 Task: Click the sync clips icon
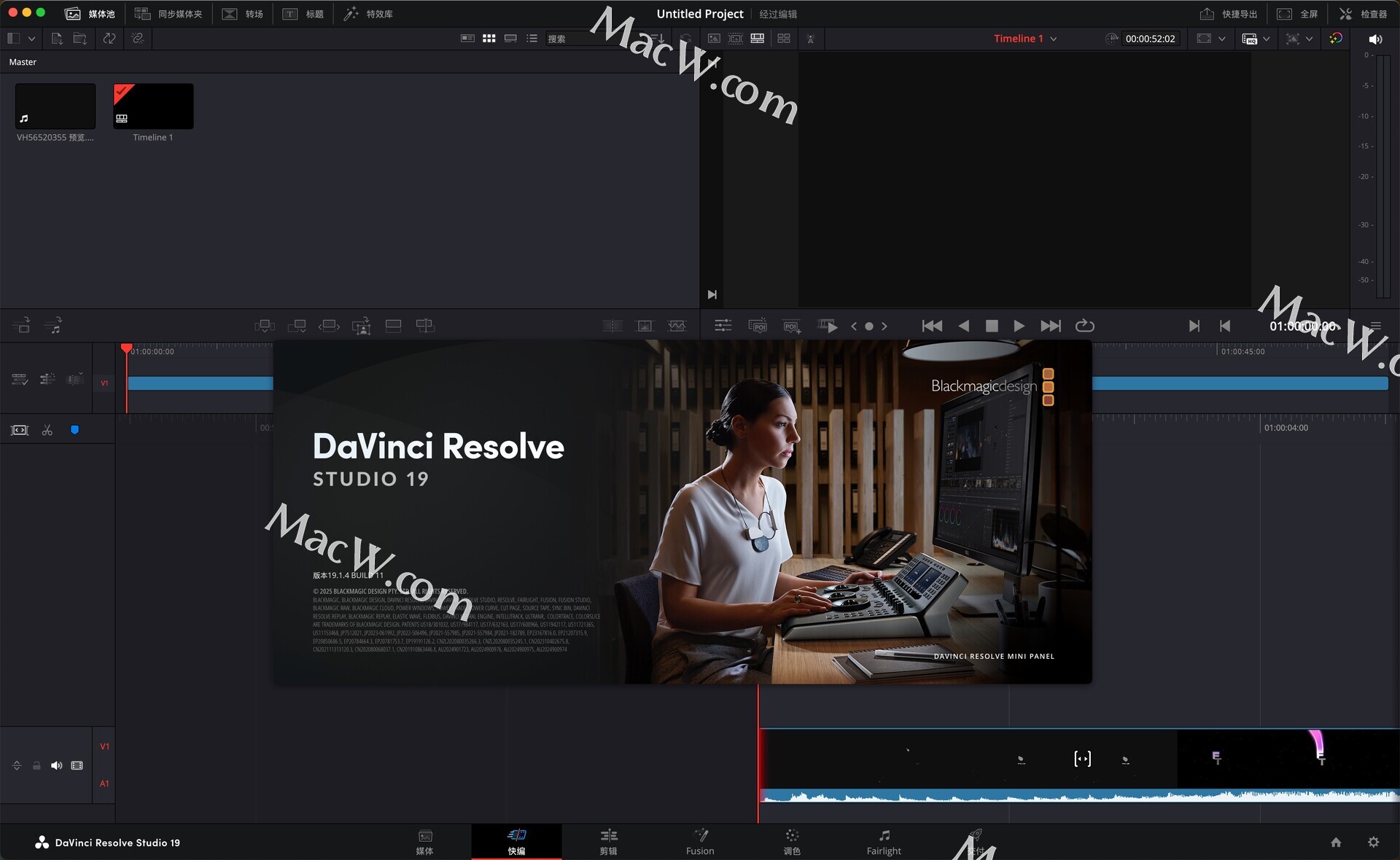[109, 38]
